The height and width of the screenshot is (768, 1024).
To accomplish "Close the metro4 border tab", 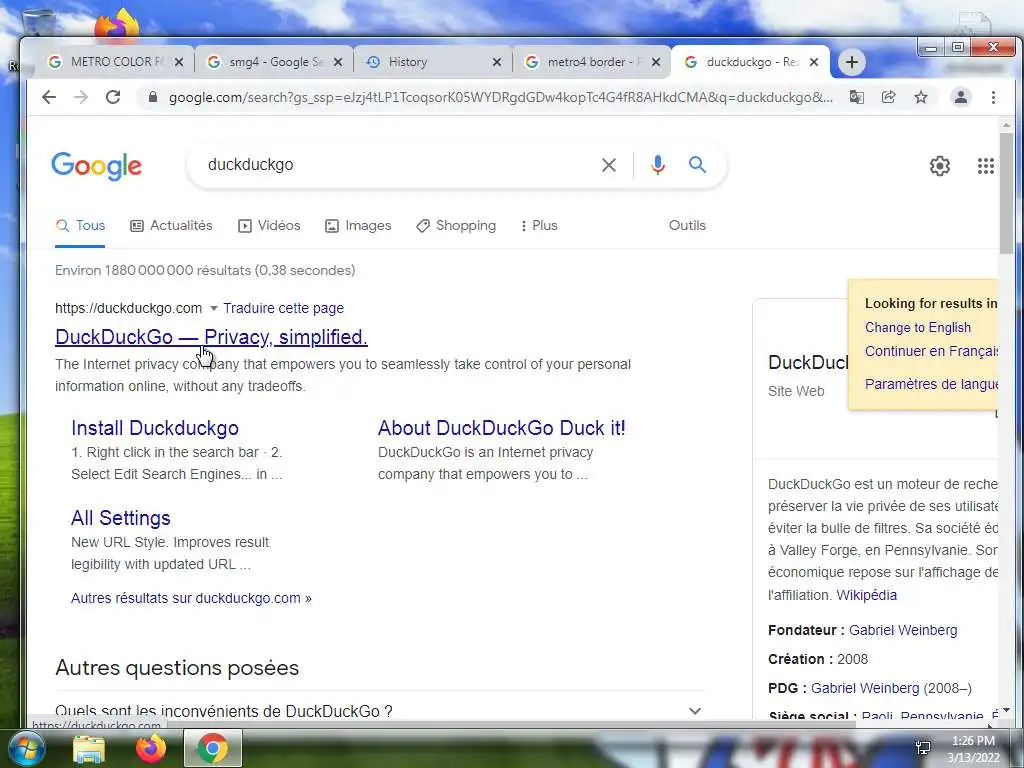I will [x=656, y=62].
